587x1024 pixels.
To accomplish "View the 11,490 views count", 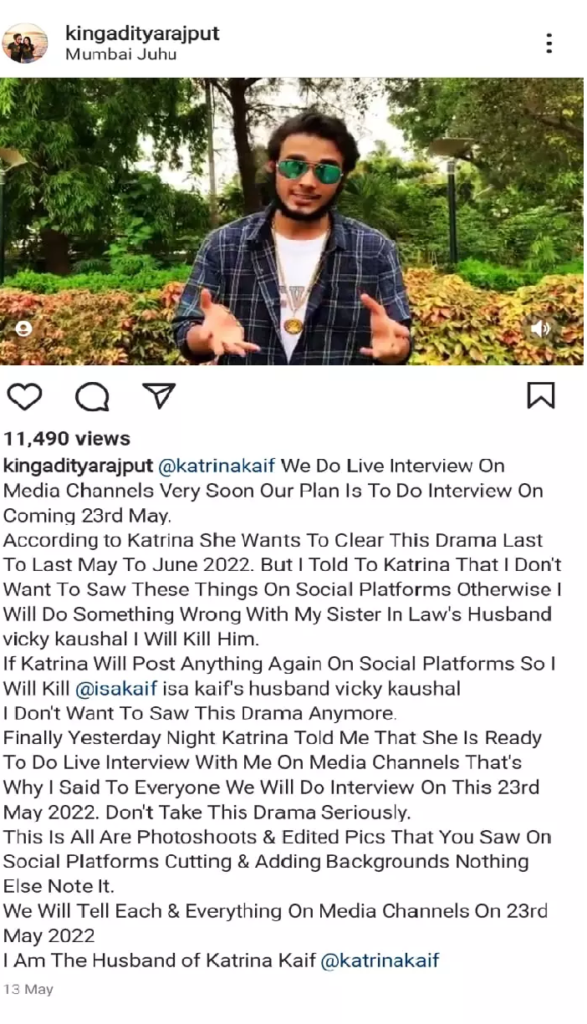I will [x=67, y=439].
